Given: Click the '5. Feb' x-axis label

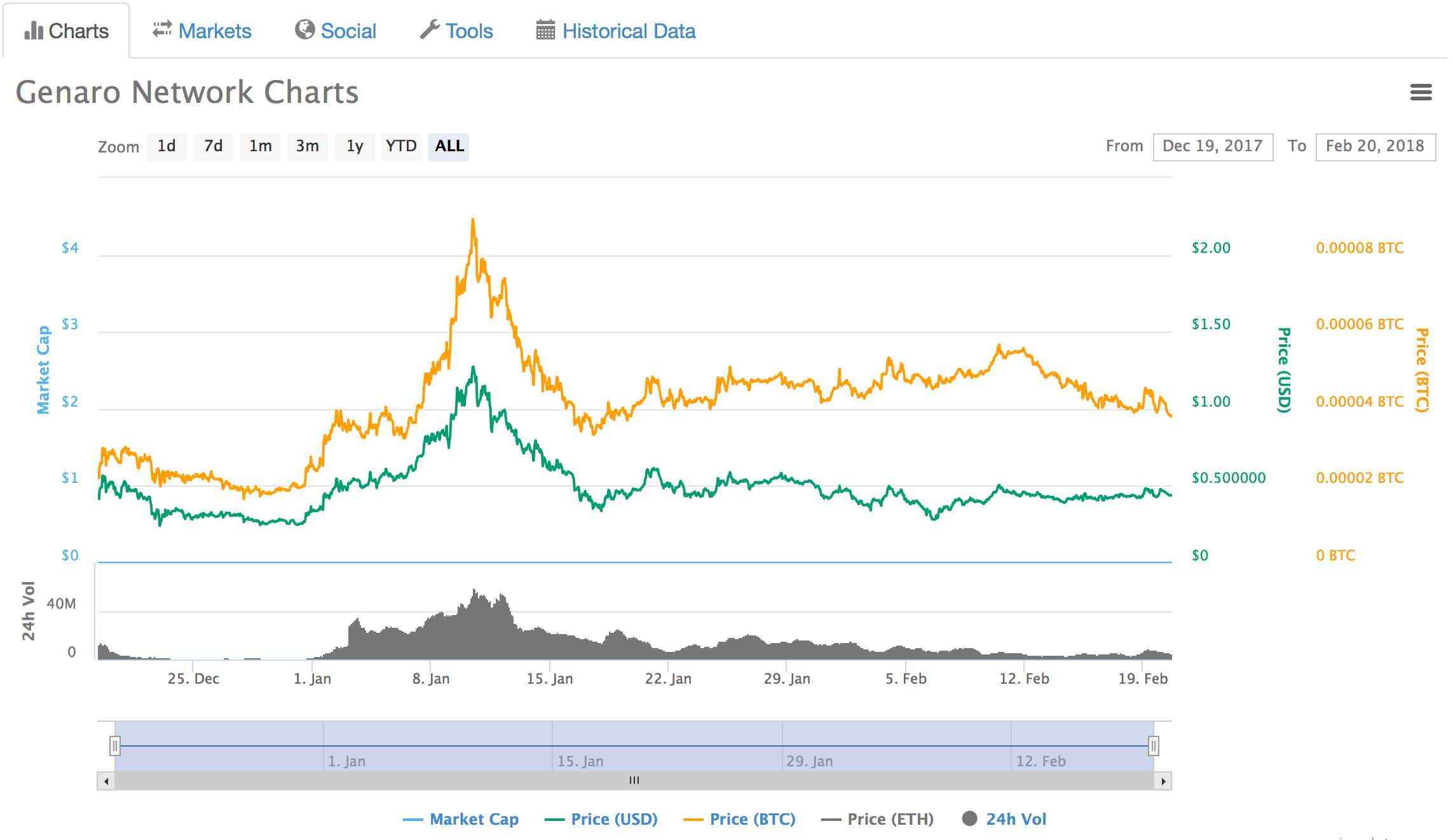Looking at the screenshot, I should coord(906,679).
